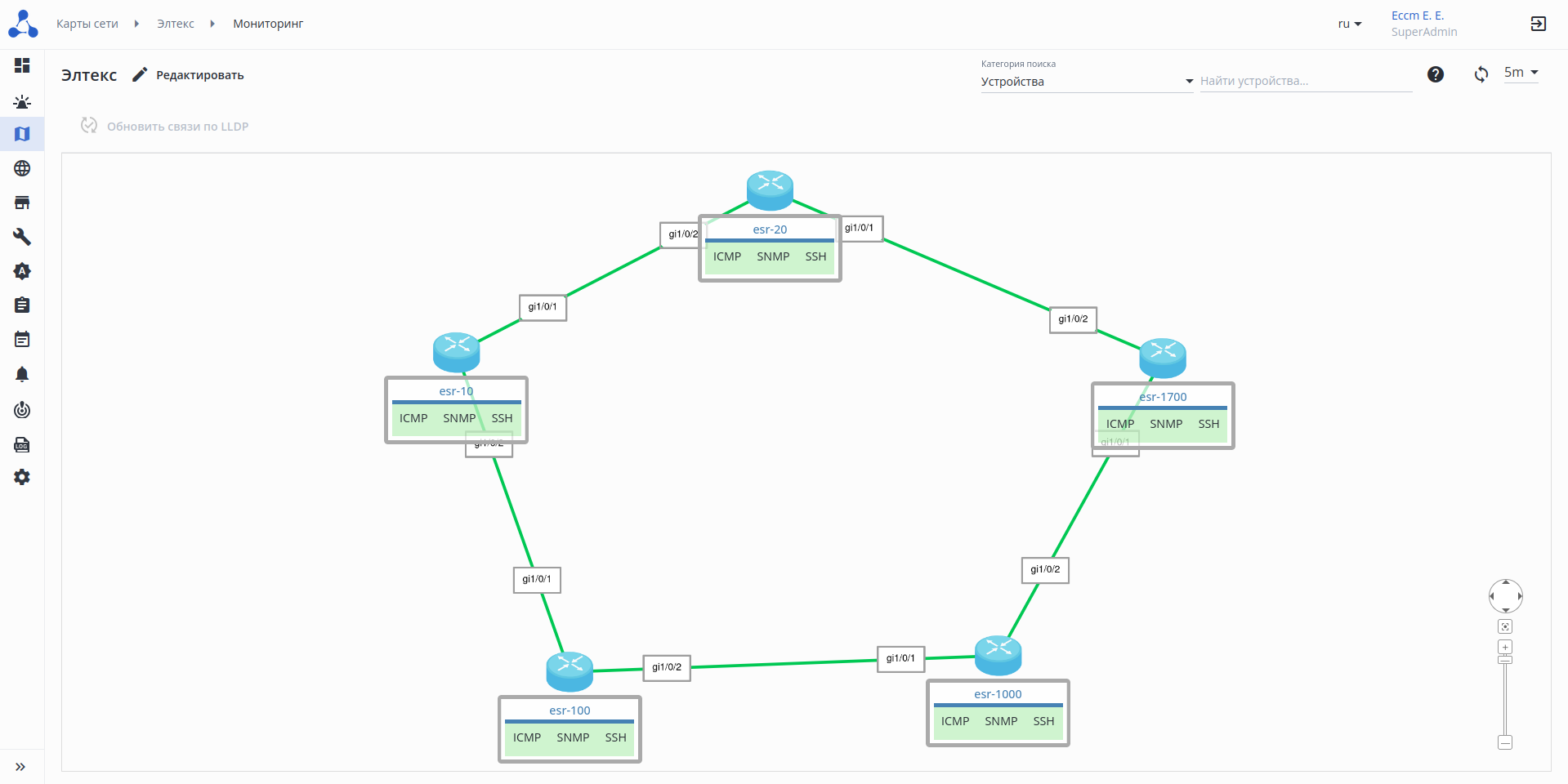Click gi1/0/1 port label left of esr-1000 router
The width and height of the screenshot is (1568, 784).
(x=900, y=658)
